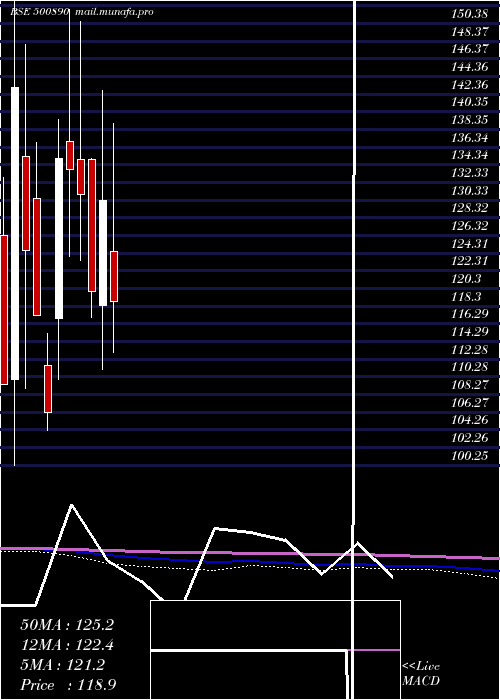Click the 146.37 price level label
The height and width of the screenshot is (700, 500).
click(470, 49)
